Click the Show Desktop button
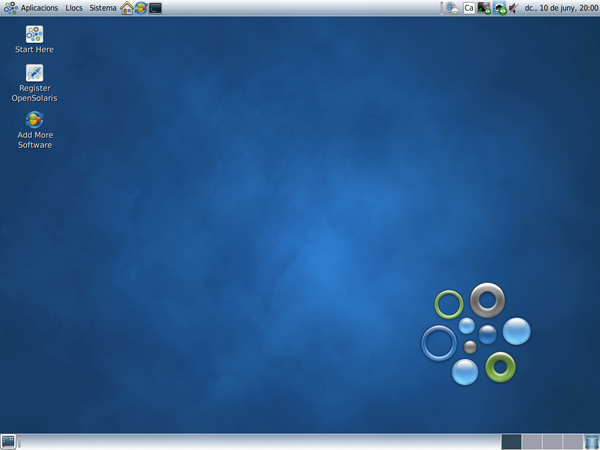600x450 pixels. pos(8,441)
